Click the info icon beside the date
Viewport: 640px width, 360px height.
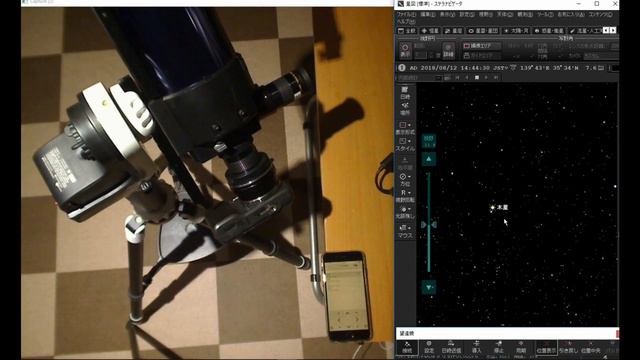pos(402,68)
